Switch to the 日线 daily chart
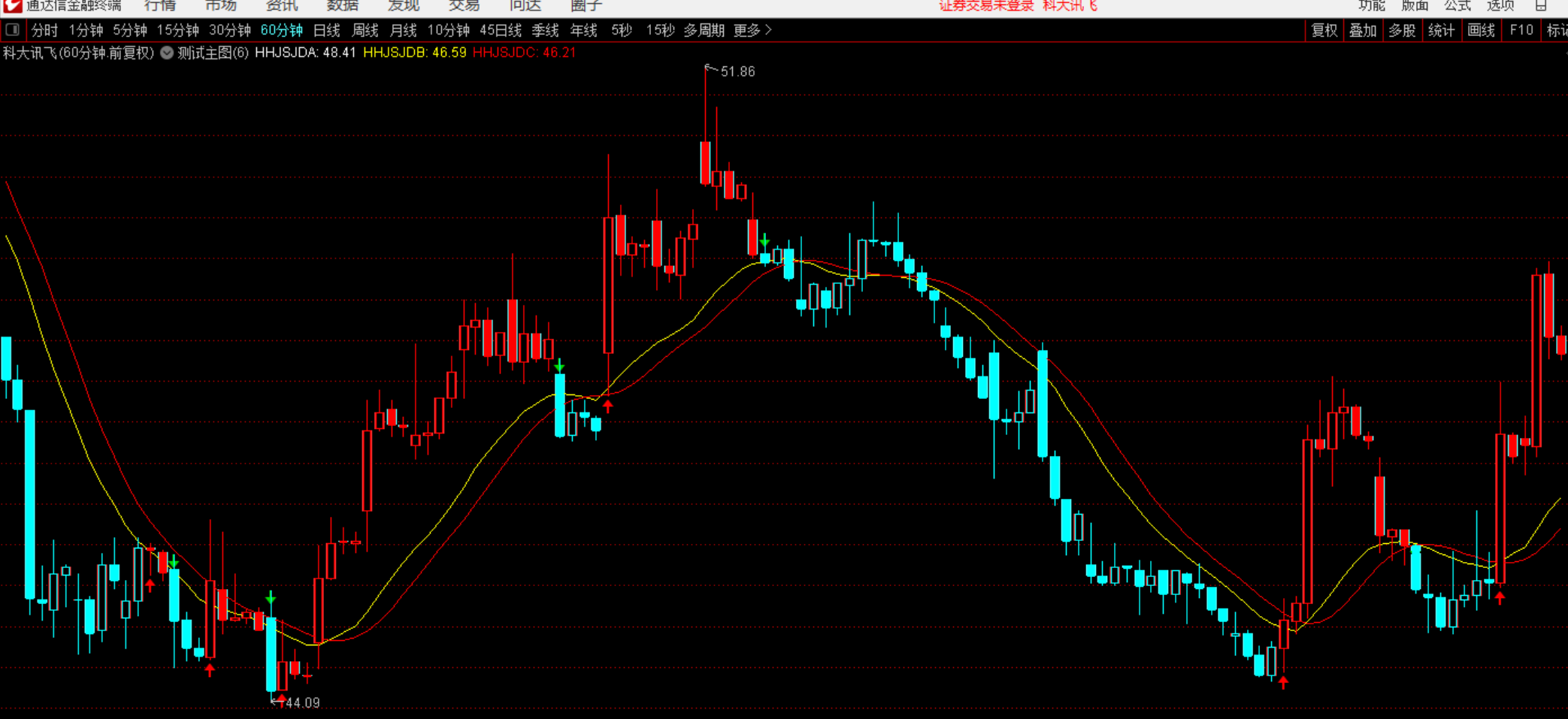The width and height of the screenshot is (1568, 719). pyautogui.click(x=326, y=30)
